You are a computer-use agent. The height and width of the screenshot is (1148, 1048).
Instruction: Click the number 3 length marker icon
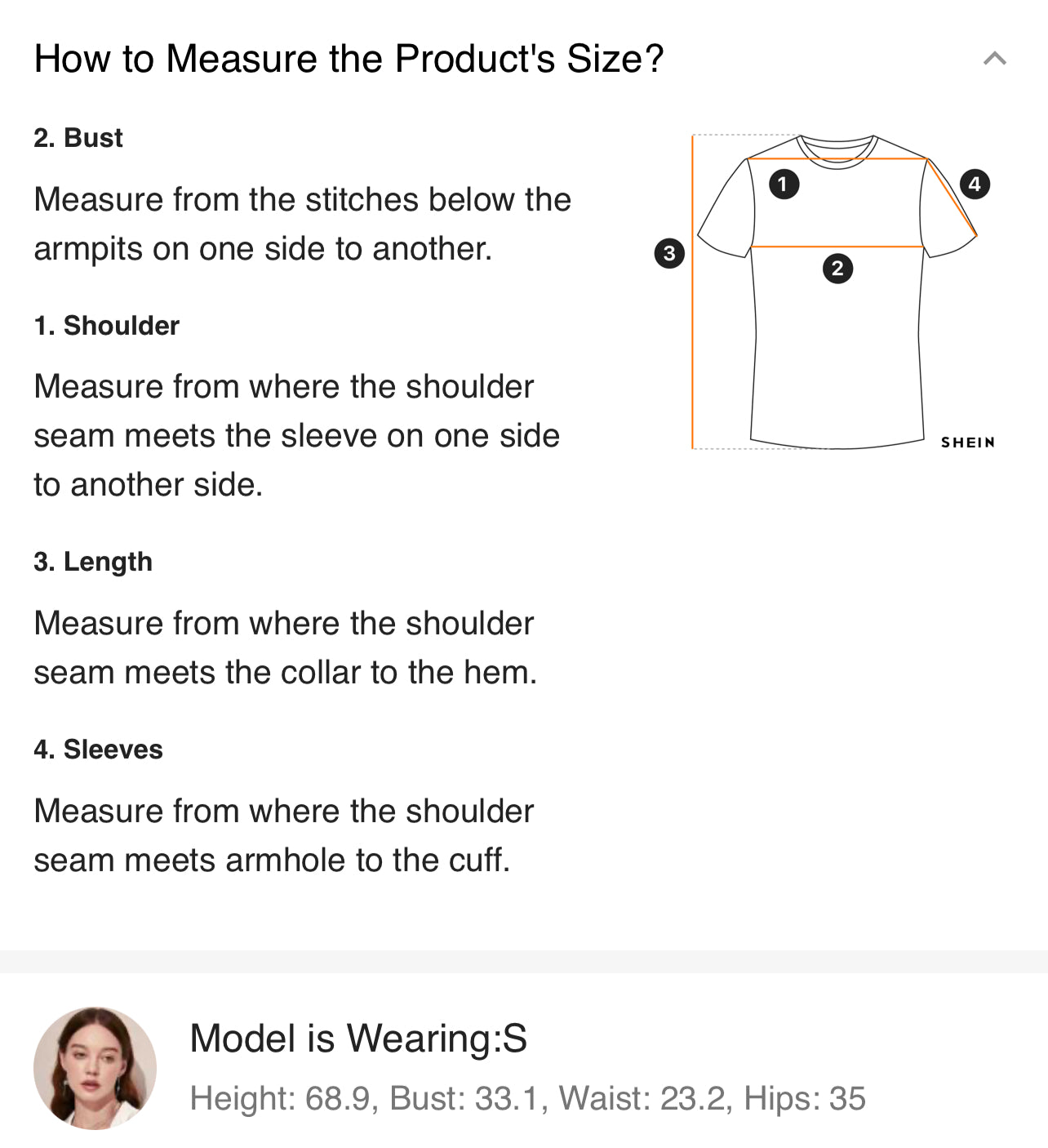pos(669,253)
